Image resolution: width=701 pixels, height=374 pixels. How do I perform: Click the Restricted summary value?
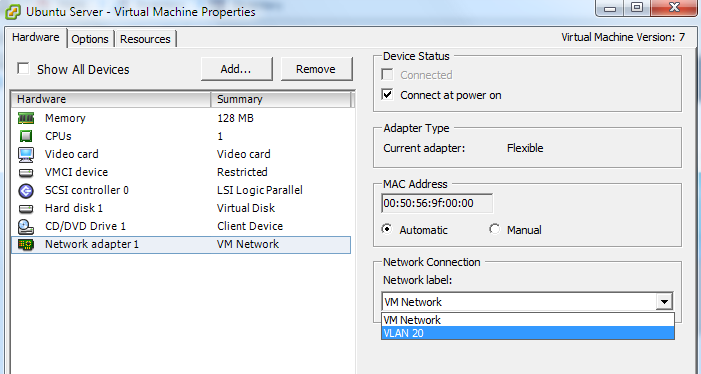[242, 172]
